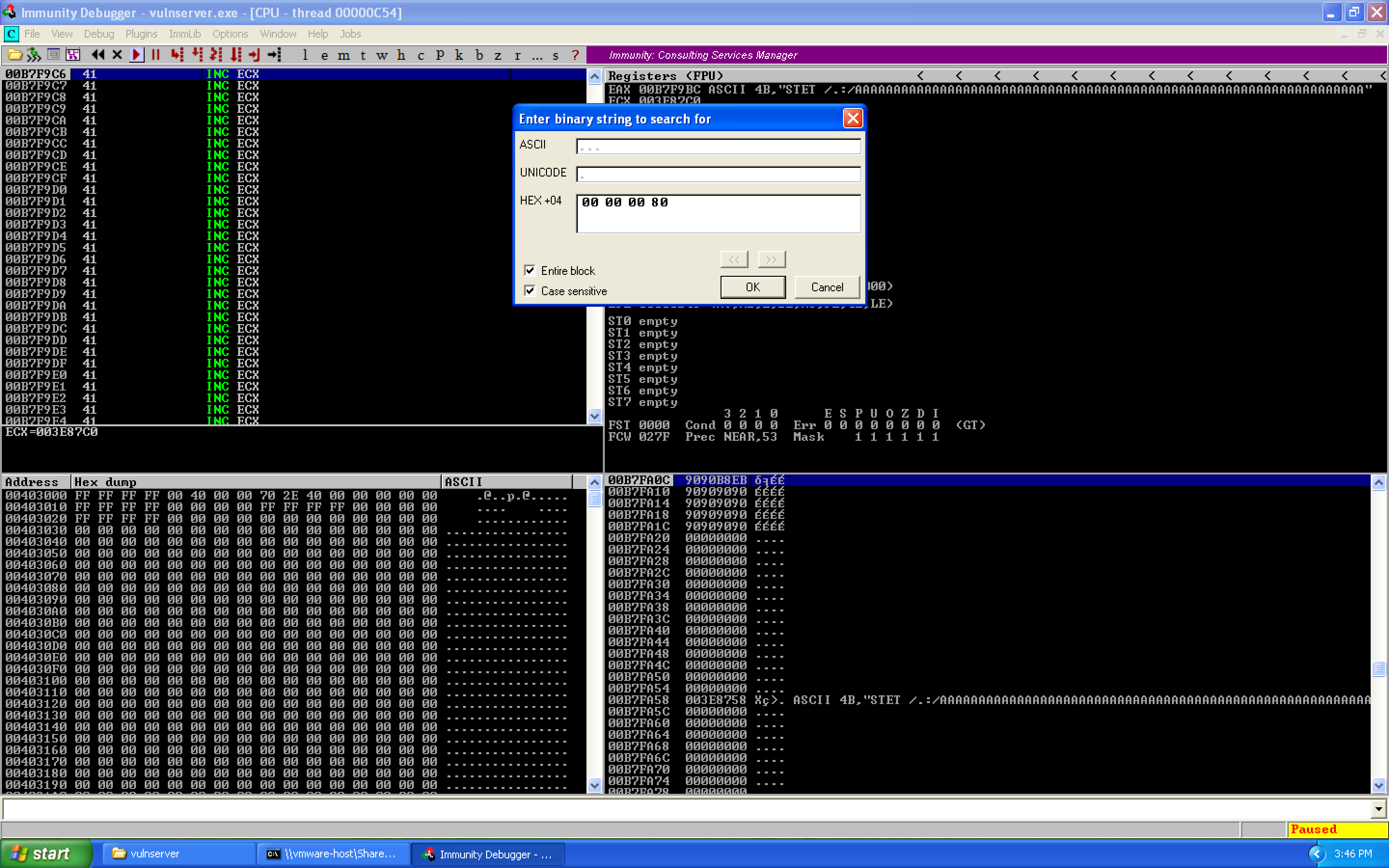Screen dimensions: 1389x868
Task: Confirm the binary search with OK
Action: pos(752,287)
